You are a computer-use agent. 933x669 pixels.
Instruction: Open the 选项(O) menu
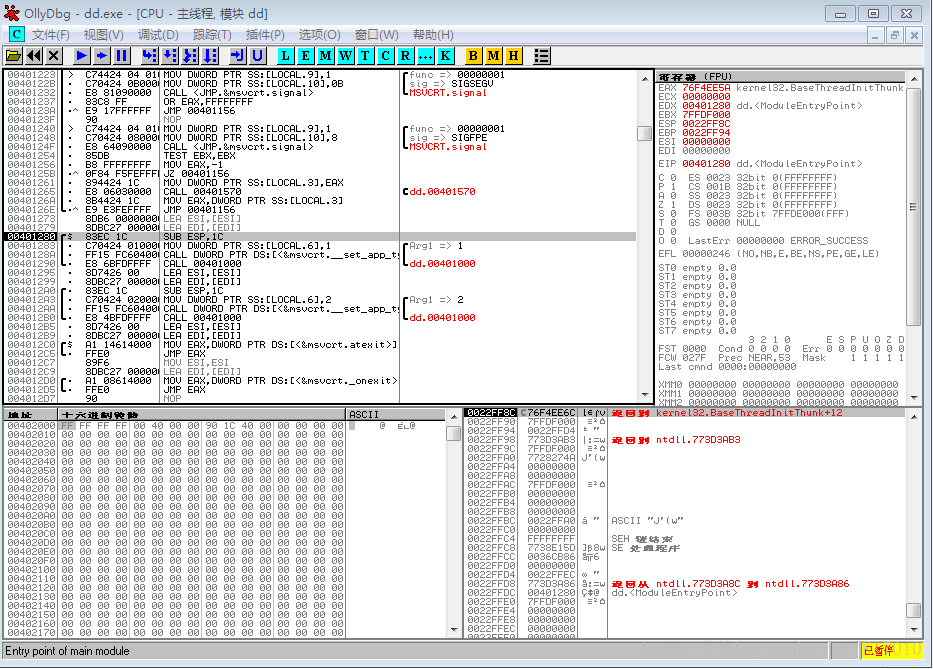[x=320, y=35]
